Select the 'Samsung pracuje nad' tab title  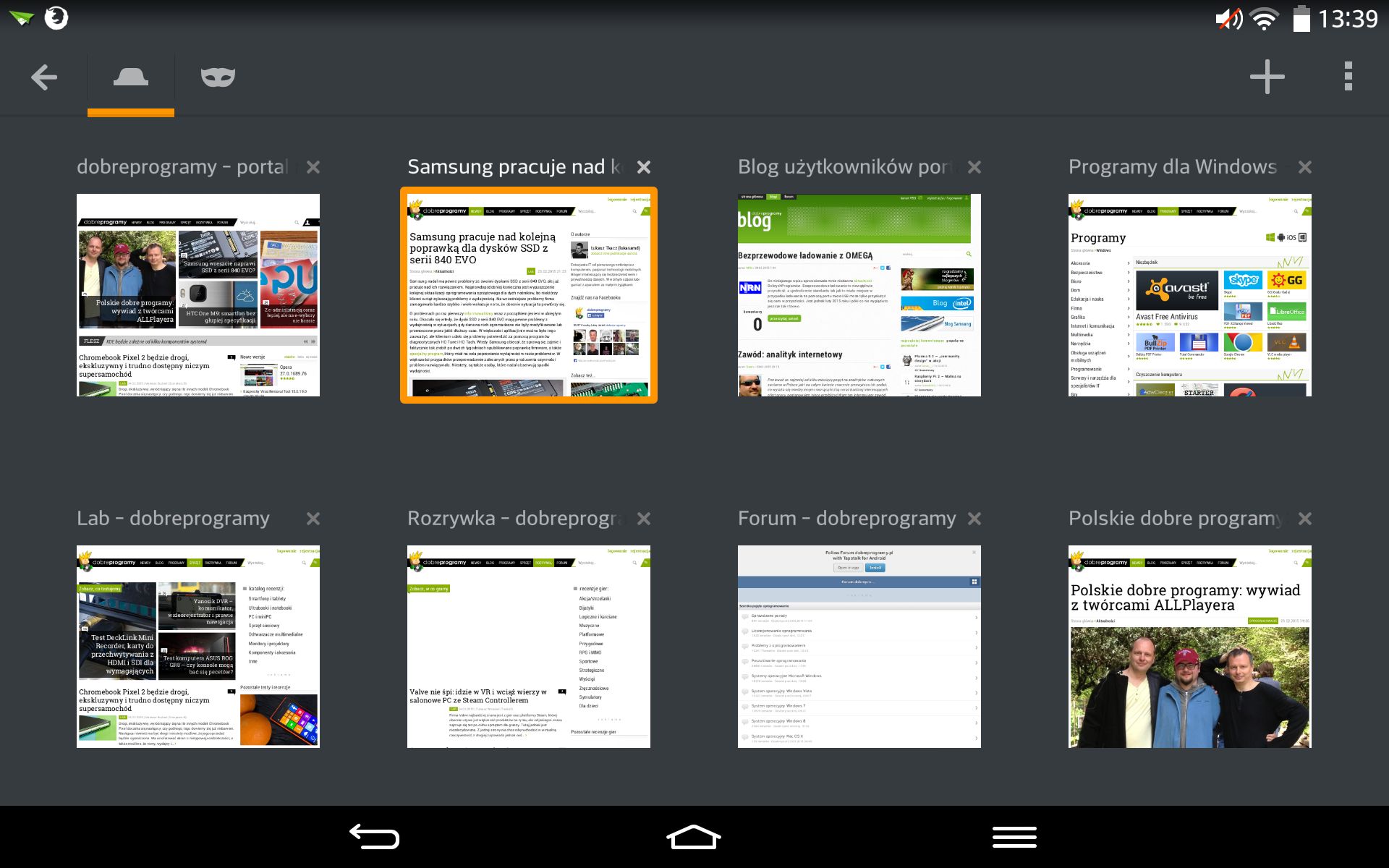click(517, 167)
